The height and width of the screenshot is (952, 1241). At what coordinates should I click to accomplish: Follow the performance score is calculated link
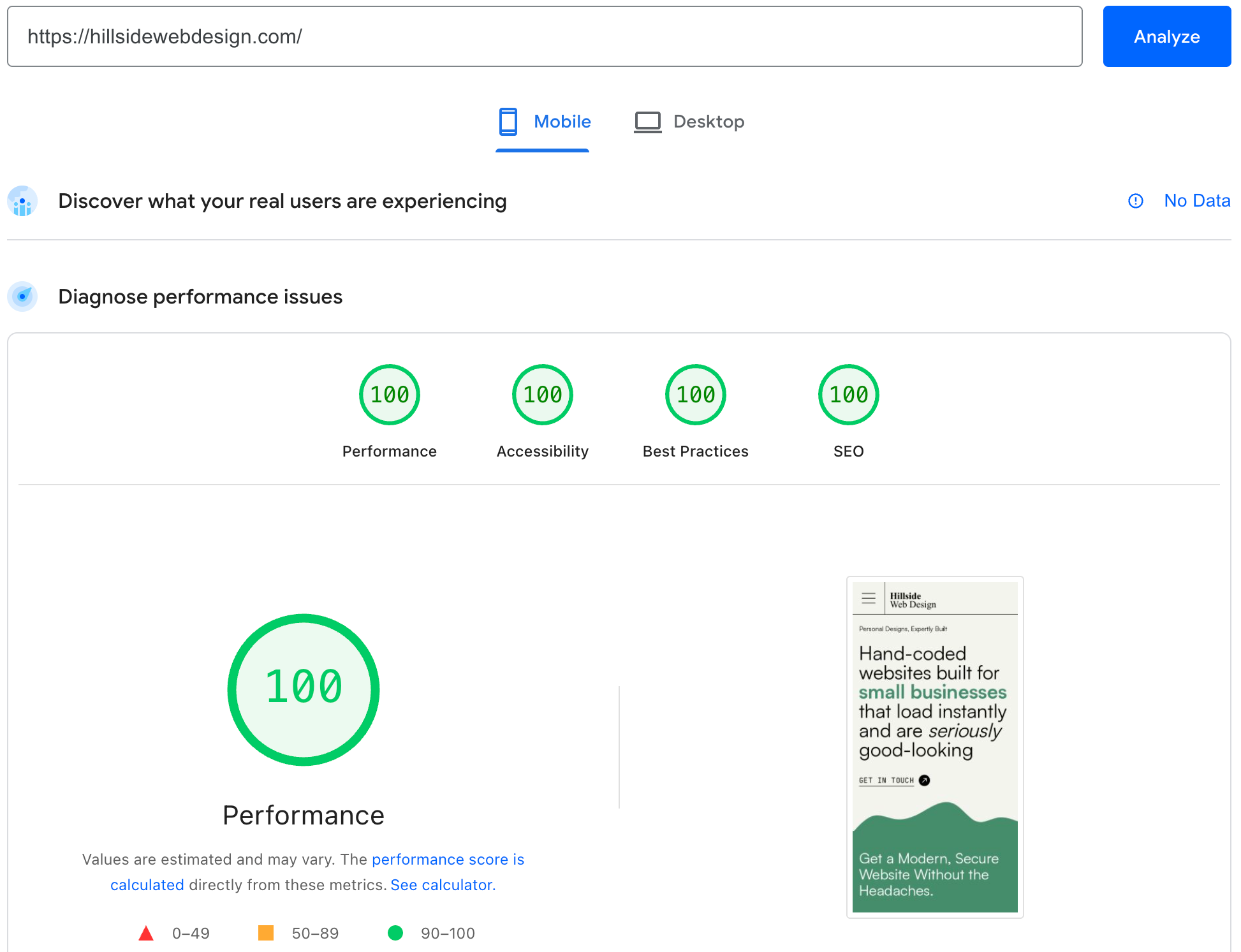(448, 859)
